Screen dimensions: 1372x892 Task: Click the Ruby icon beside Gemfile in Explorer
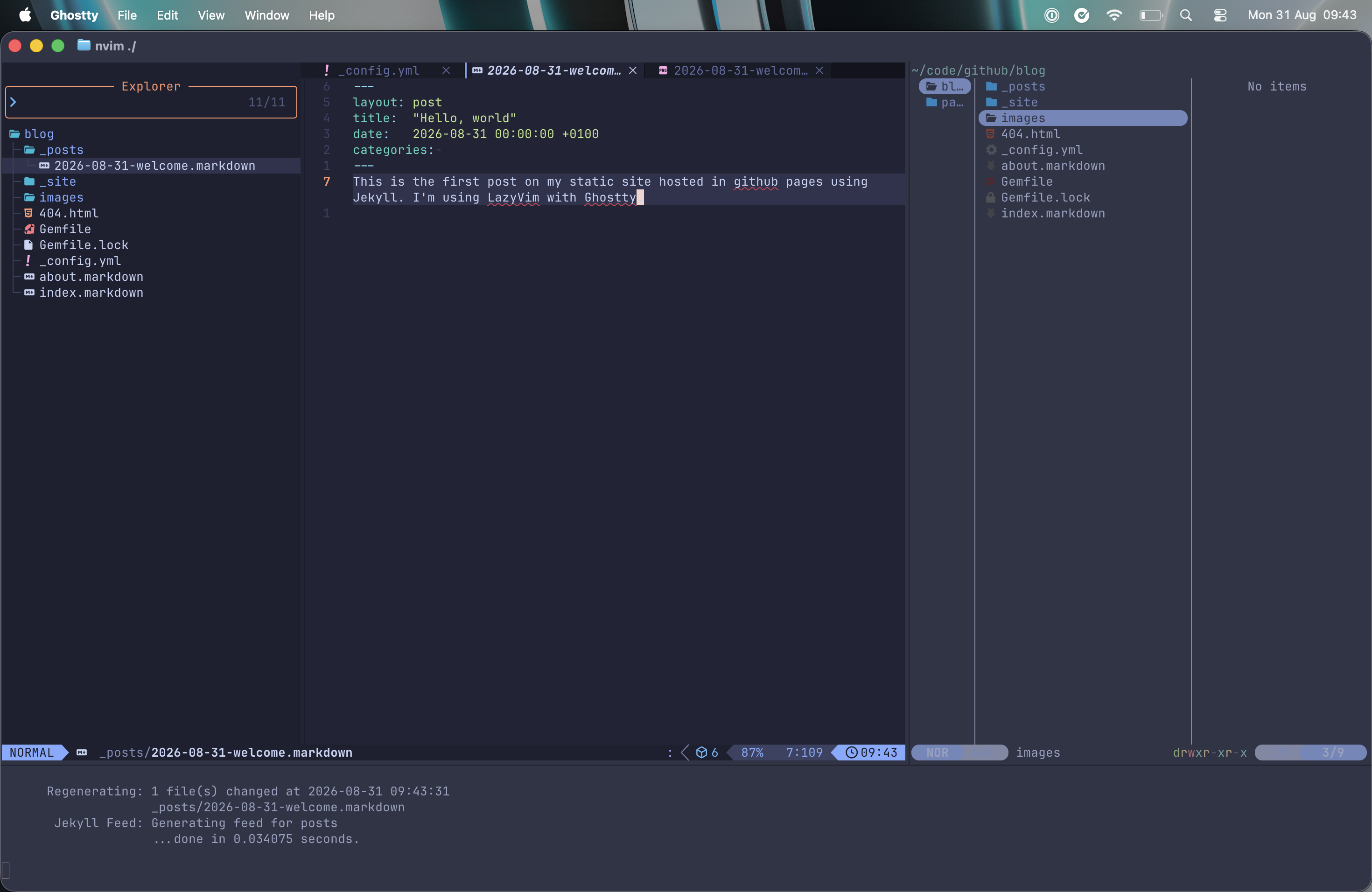(x=29, y=230)
